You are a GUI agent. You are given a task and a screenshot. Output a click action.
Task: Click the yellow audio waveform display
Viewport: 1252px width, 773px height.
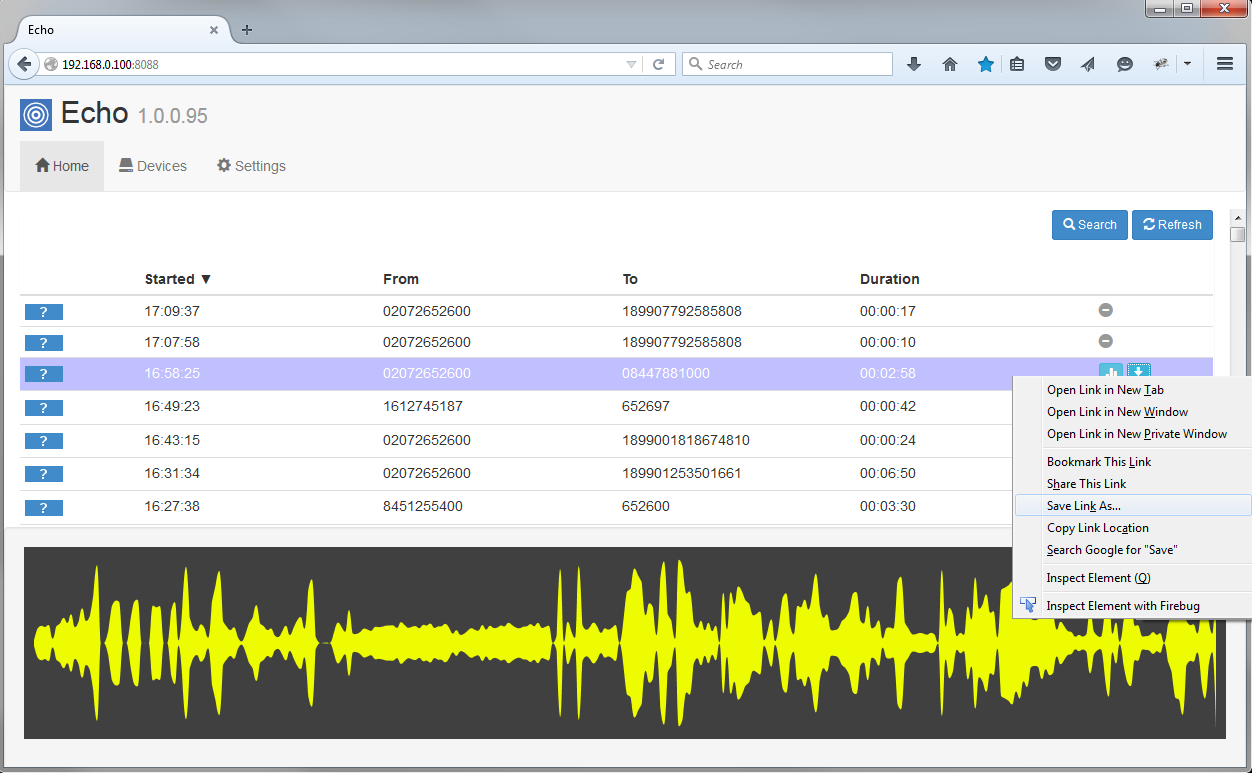(x=624, y=643)
